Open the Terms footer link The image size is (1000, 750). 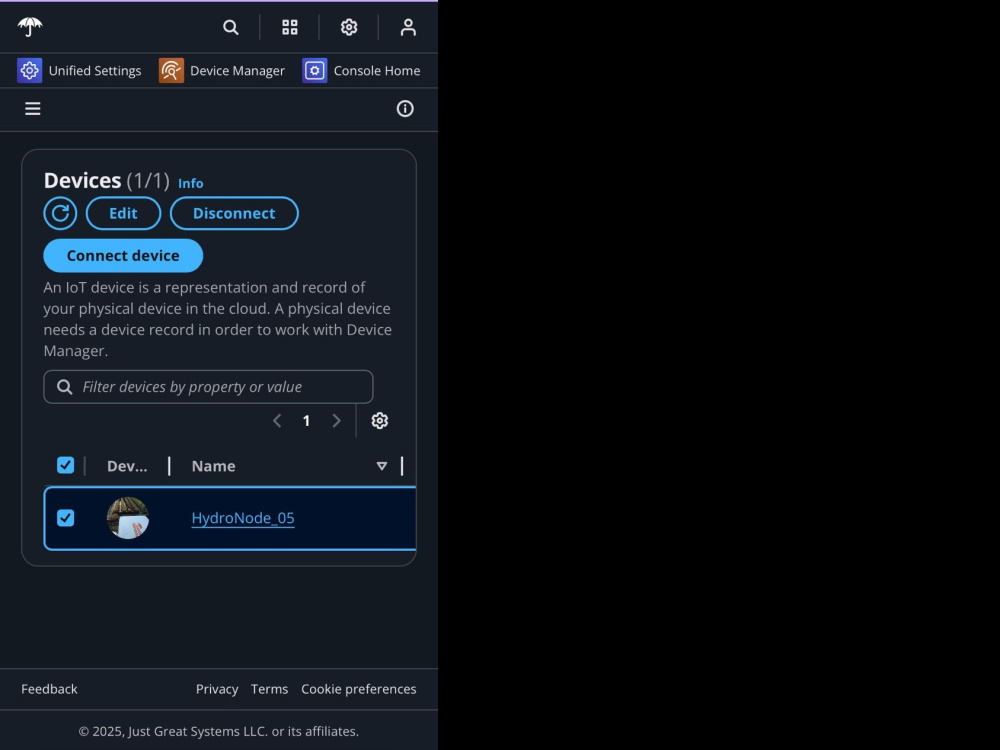[x=269, y=689]
